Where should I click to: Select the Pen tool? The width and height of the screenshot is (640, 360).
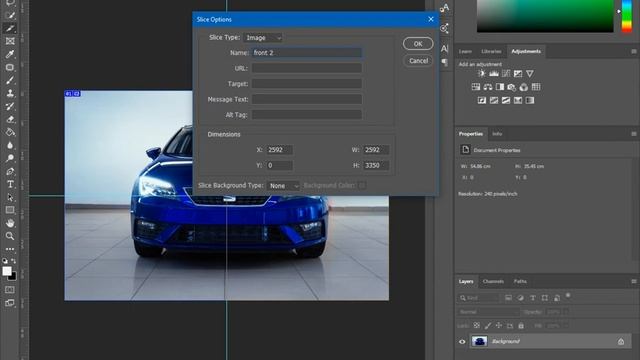click(10, 171)
